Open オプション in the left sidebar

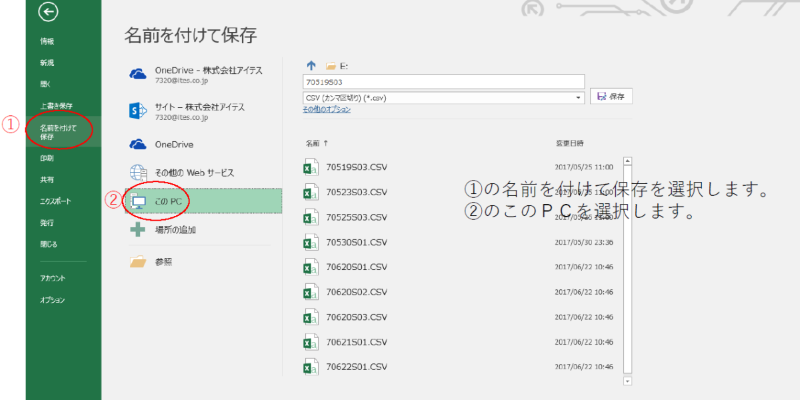coord(53,300)
